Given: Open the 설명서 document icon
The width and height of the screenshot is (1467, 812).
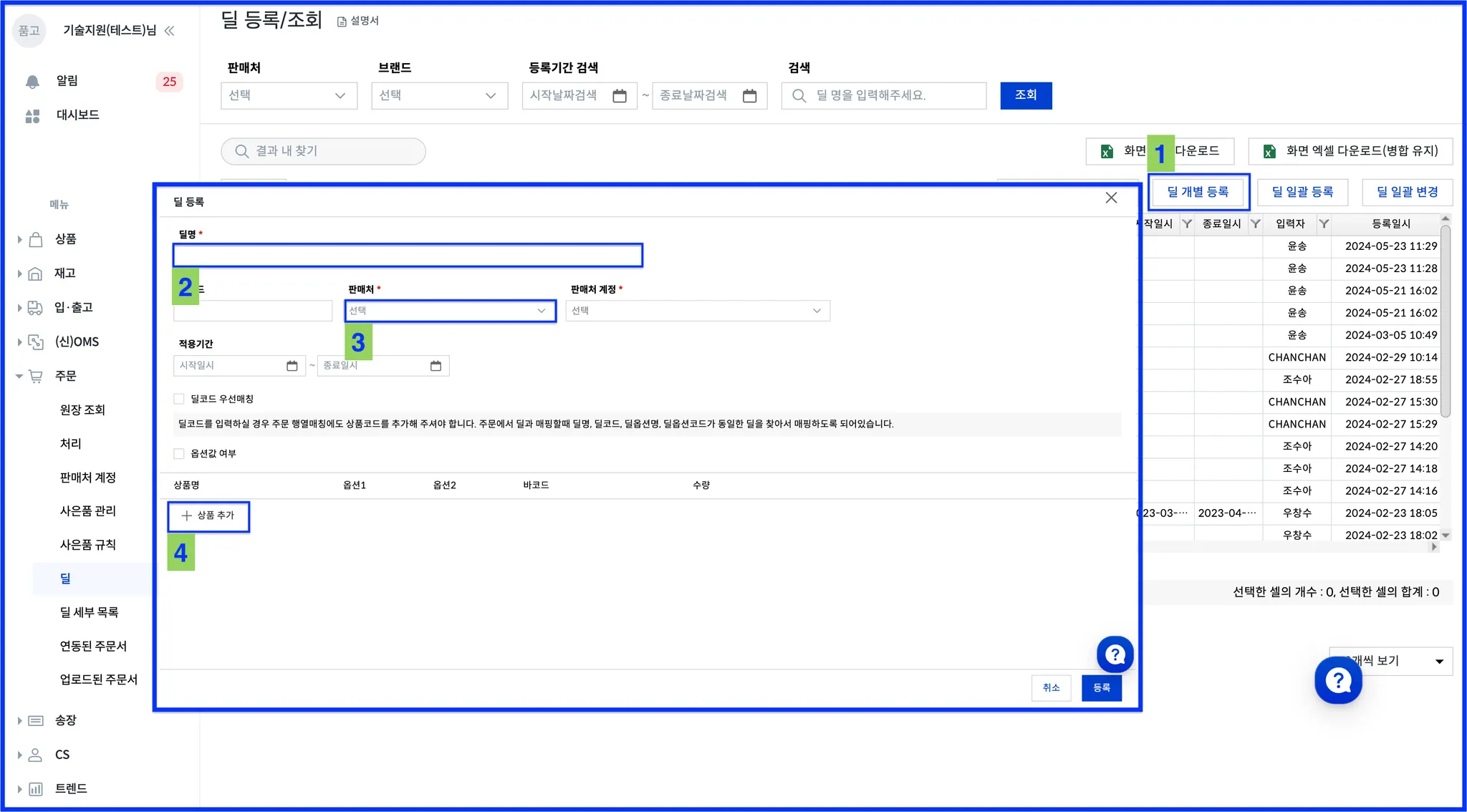Looking at the screenshot, I should [342, 21].
